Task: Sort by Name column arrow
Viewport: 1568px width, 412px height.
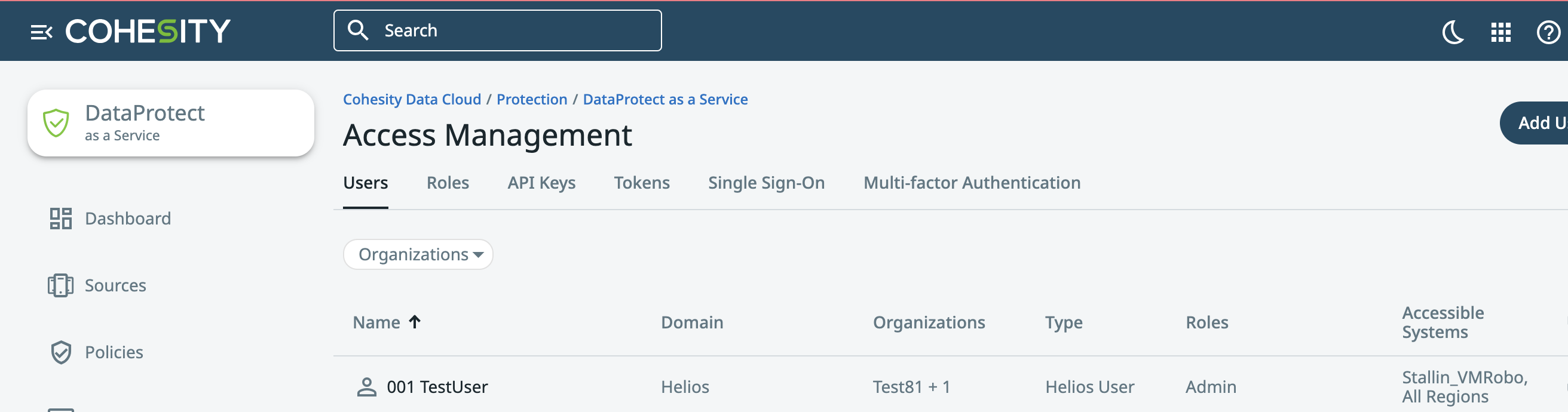Action: coord(415,322)
